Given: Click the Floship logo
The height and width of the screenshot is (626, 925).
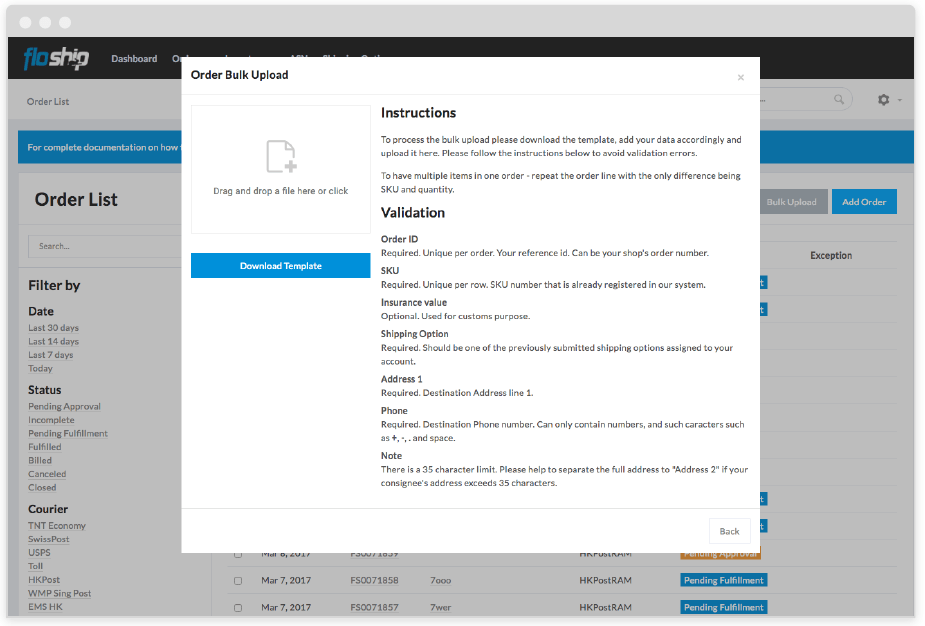Looking at the screenshot, I should (x=56, y=59).
